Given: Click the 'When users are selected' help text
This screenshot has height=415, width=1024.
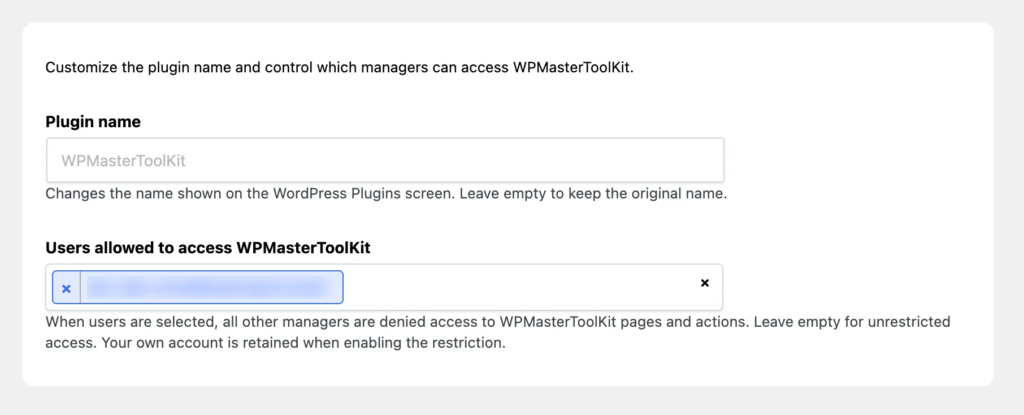Looking at the screenshot, I should [x=498, y=332].
